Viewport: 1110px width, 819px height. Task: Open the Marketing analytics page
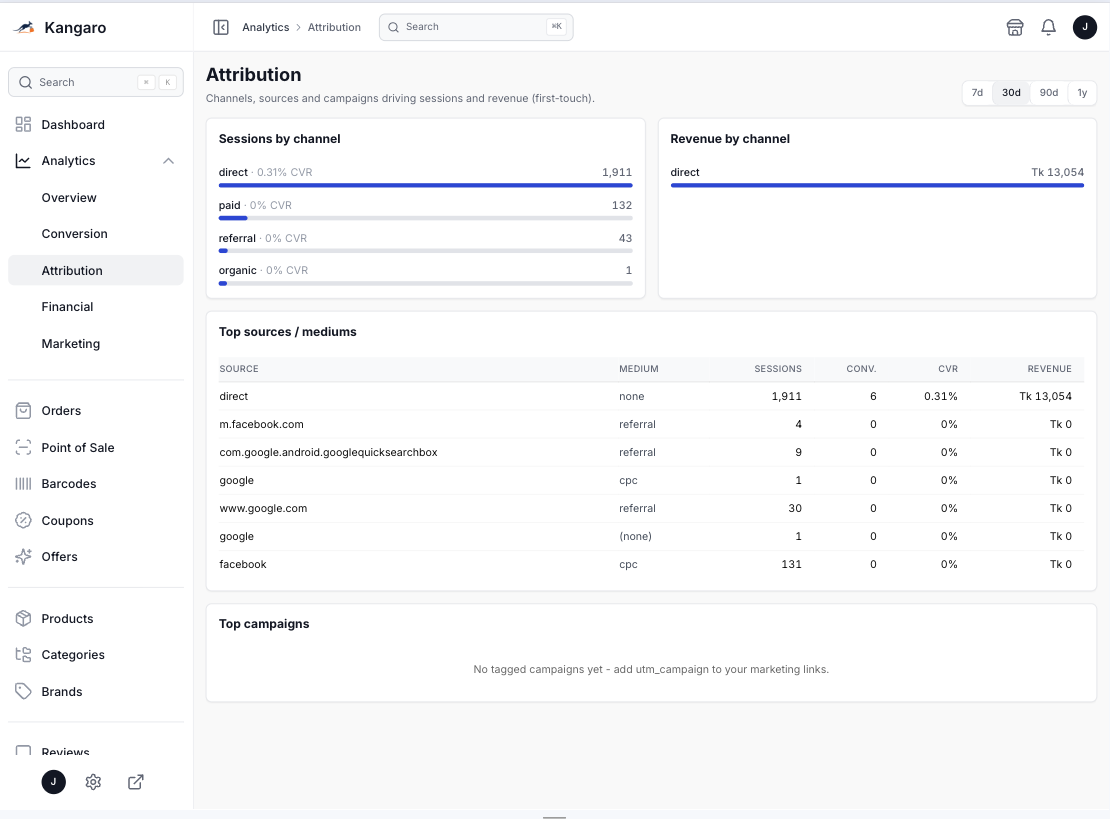click(x=96, y=343)
